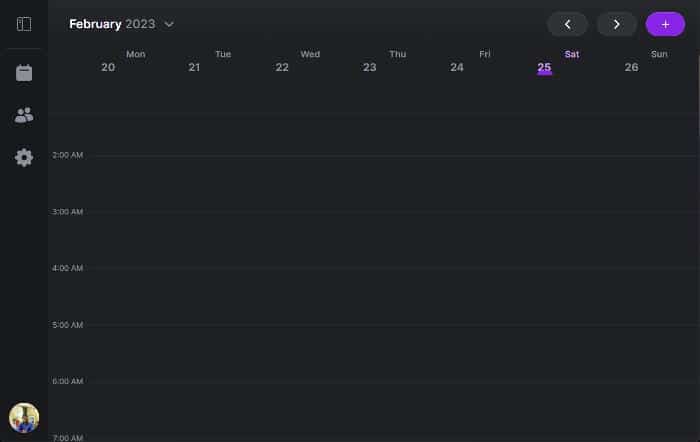Select Tuesday 21 column header

(208, 61)
